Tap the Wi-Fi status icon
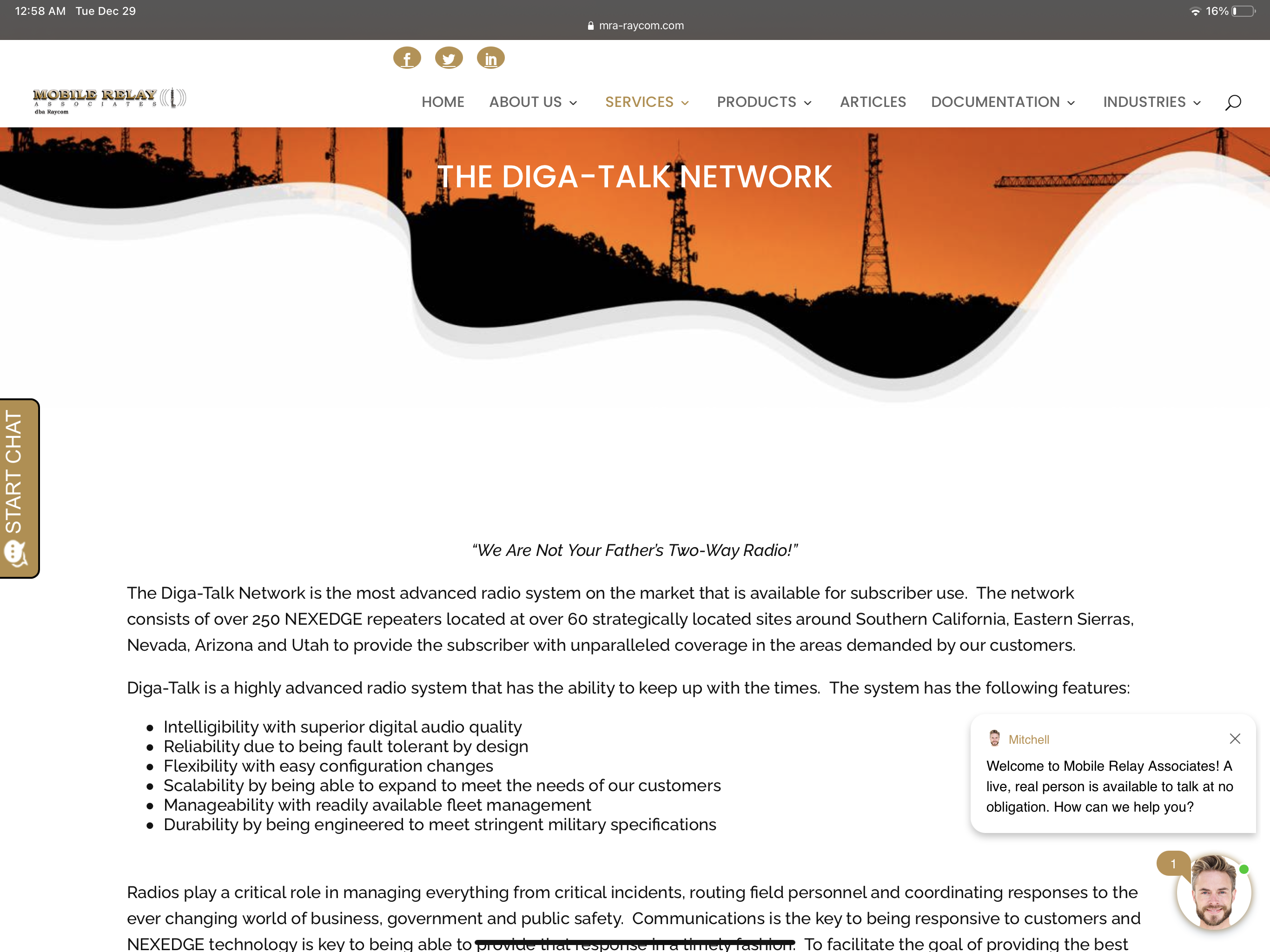The image size is (1270, 952). [1195, 12]
